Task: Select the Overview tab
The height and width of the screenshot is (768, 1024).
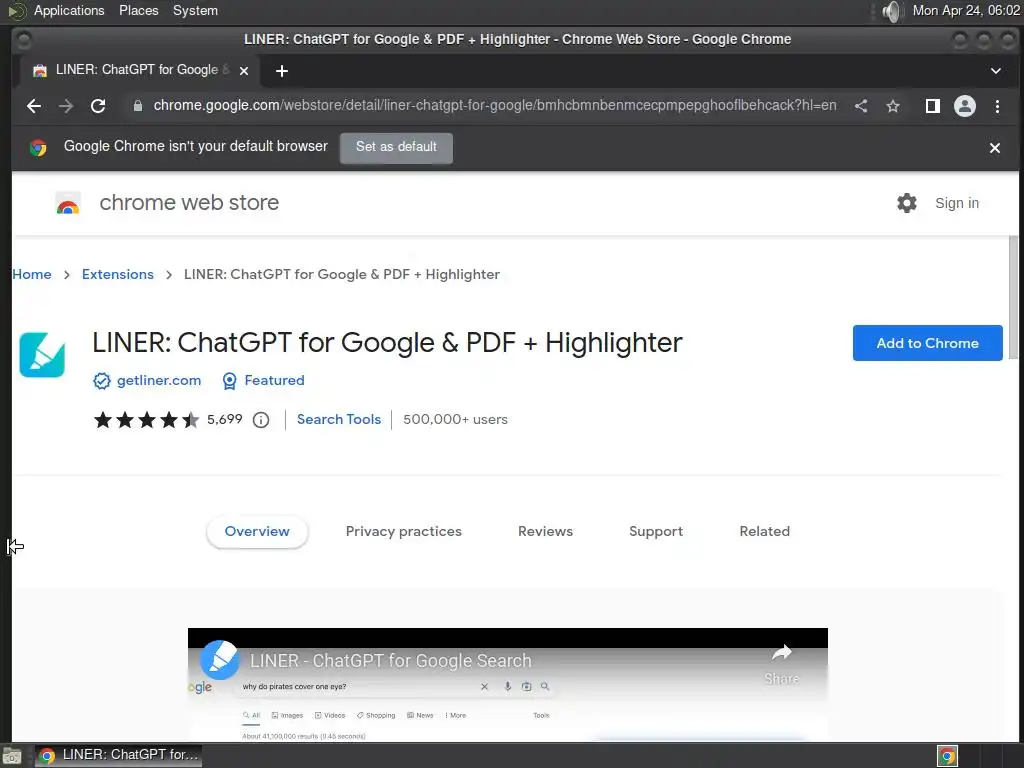Action: (257, 532)
